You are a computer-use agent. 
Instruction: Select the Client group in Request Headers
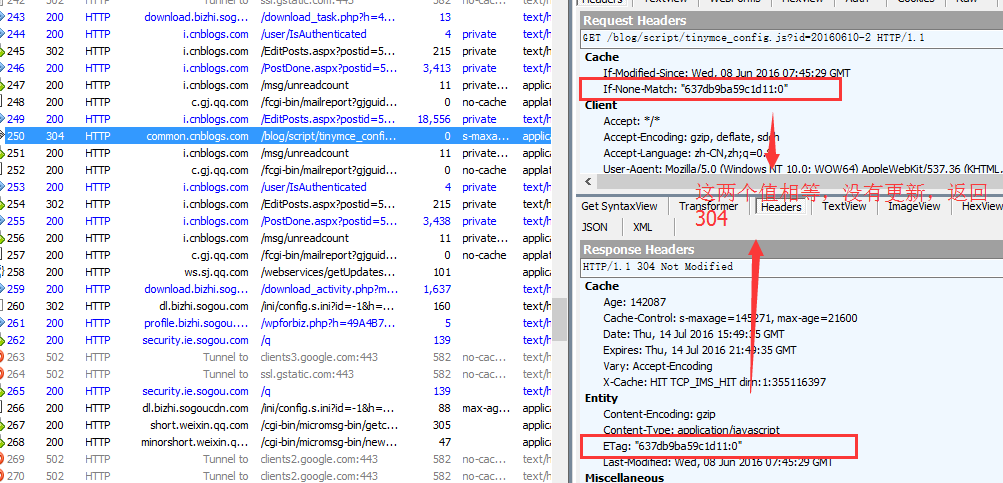601,105
